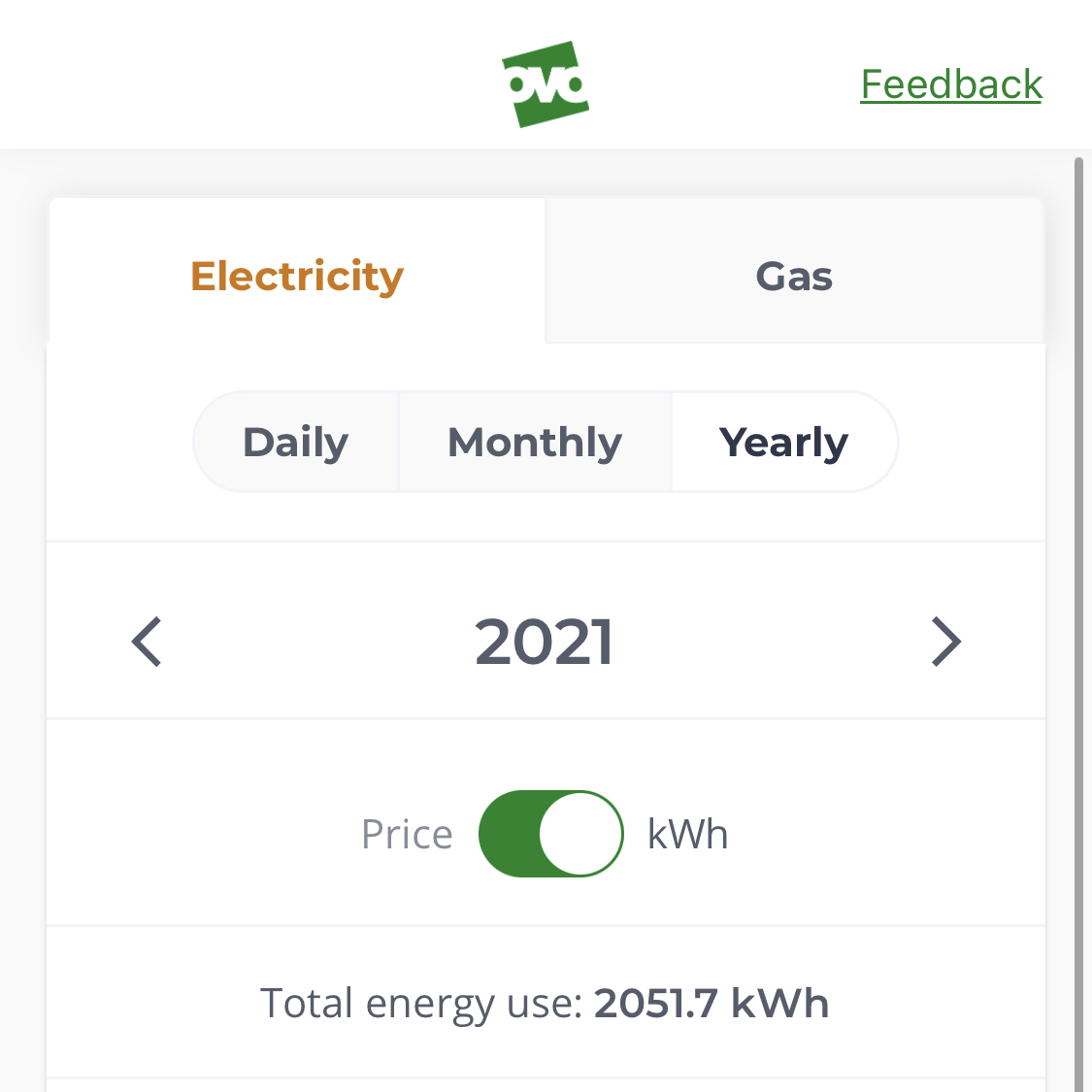Click the kWh label beside the switch
The height and width of the screenshot is (1092, 1092).
(x=688, y=834)
